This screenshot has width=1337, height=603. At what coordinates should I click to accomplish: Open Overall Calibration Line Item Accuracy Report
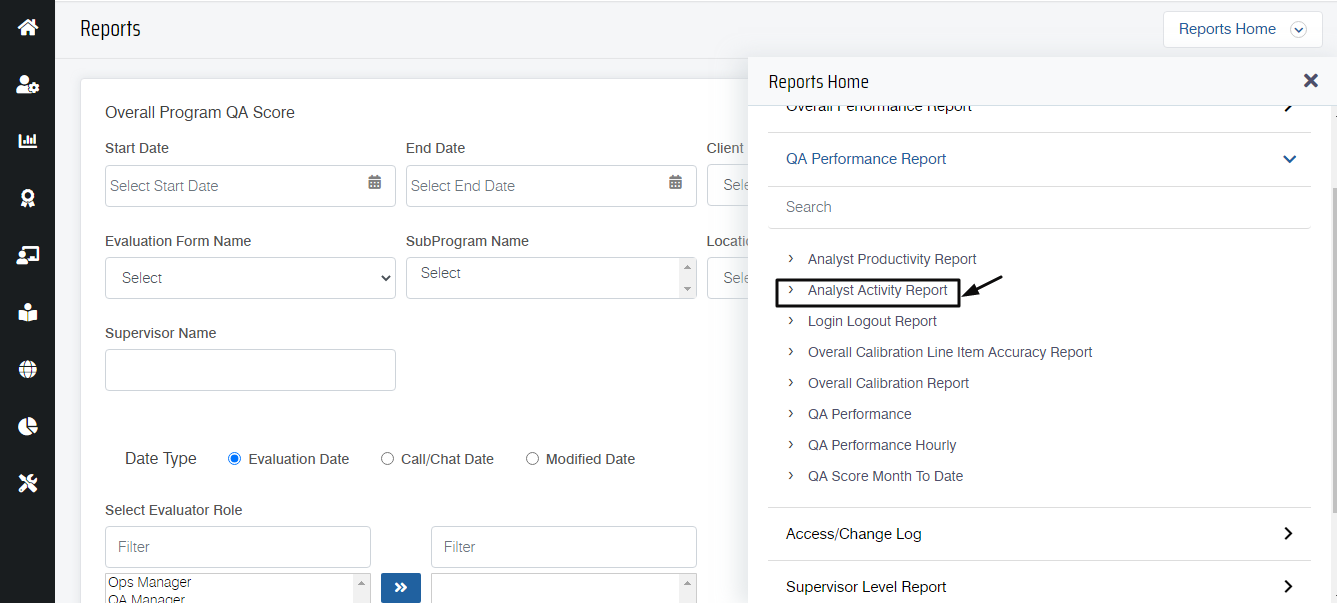coord(950,352)
